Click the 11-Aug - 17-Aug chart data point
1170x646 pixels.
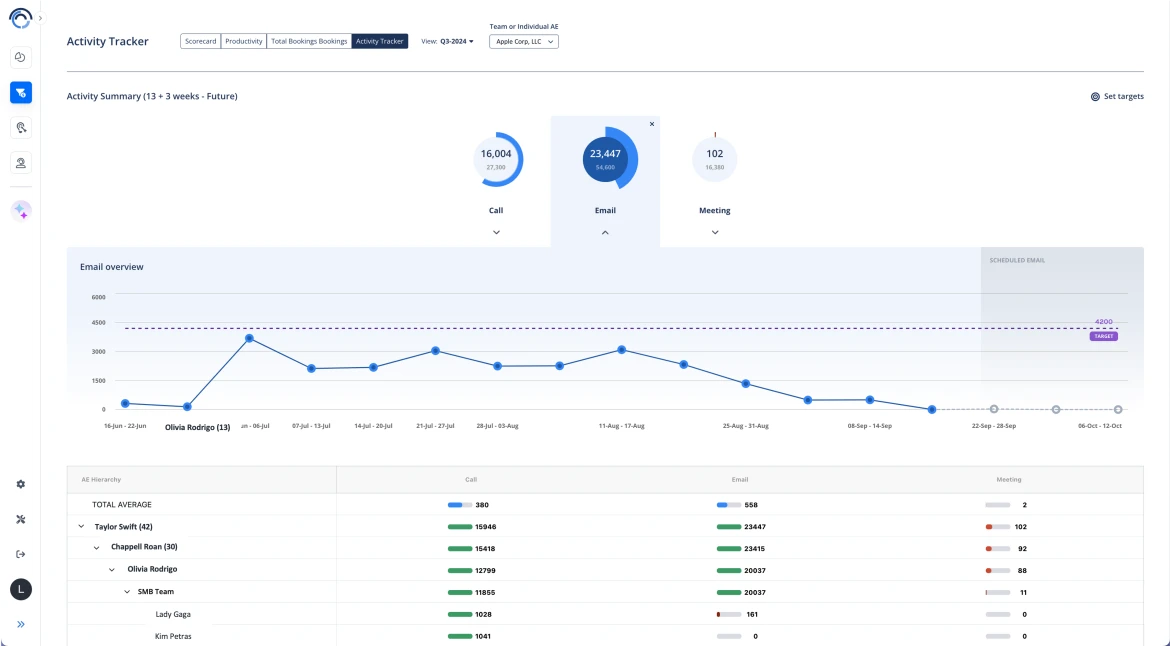tap(621, 350)
